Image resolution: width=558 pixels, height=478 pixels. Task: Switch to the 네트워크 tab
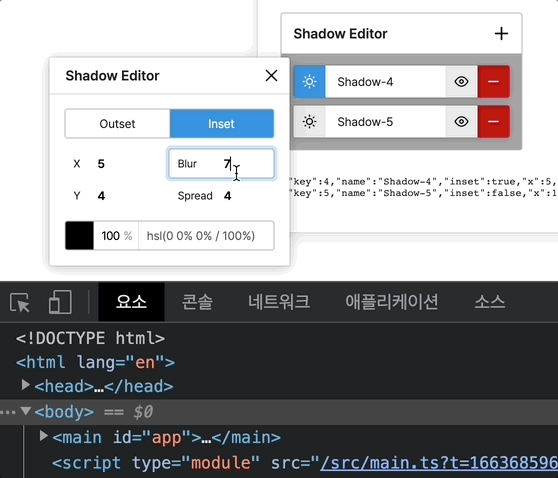coord(279,302)
